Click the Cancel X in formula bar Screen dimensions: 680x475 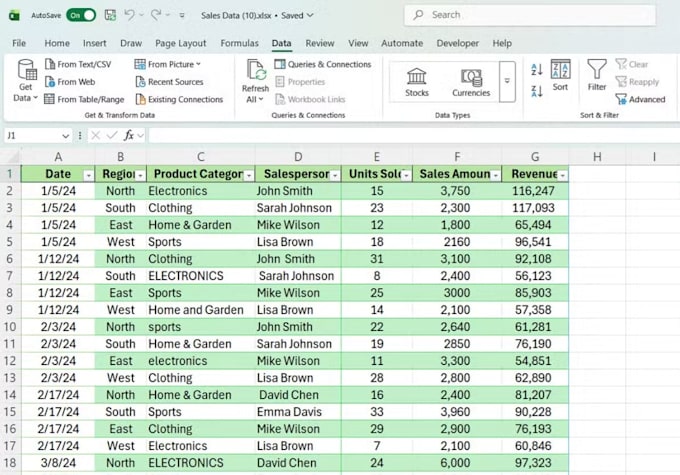pyautogui.click(x=95, y=136)
